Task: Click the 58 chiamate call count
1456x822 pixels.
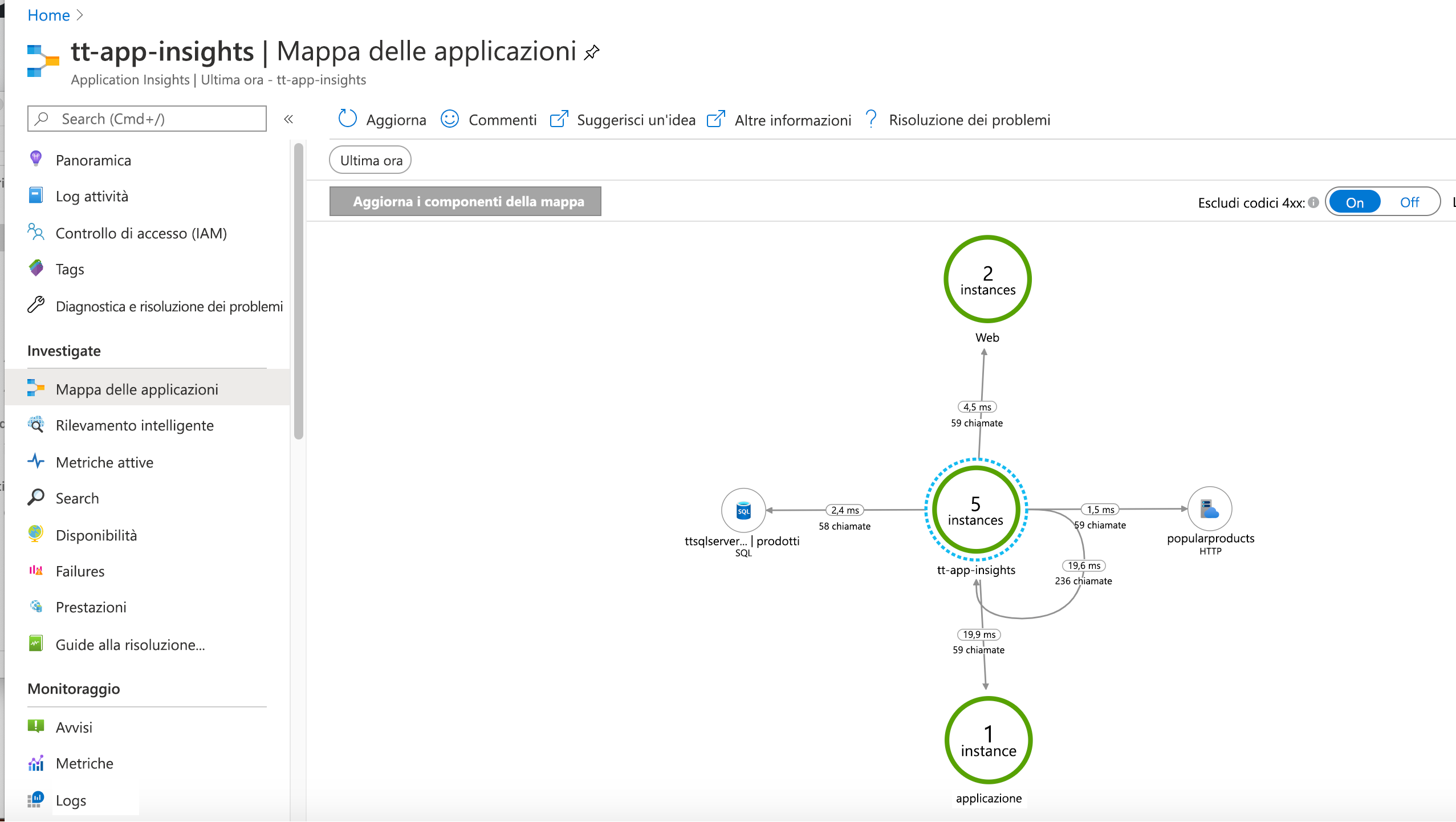Action: (844, 526)
